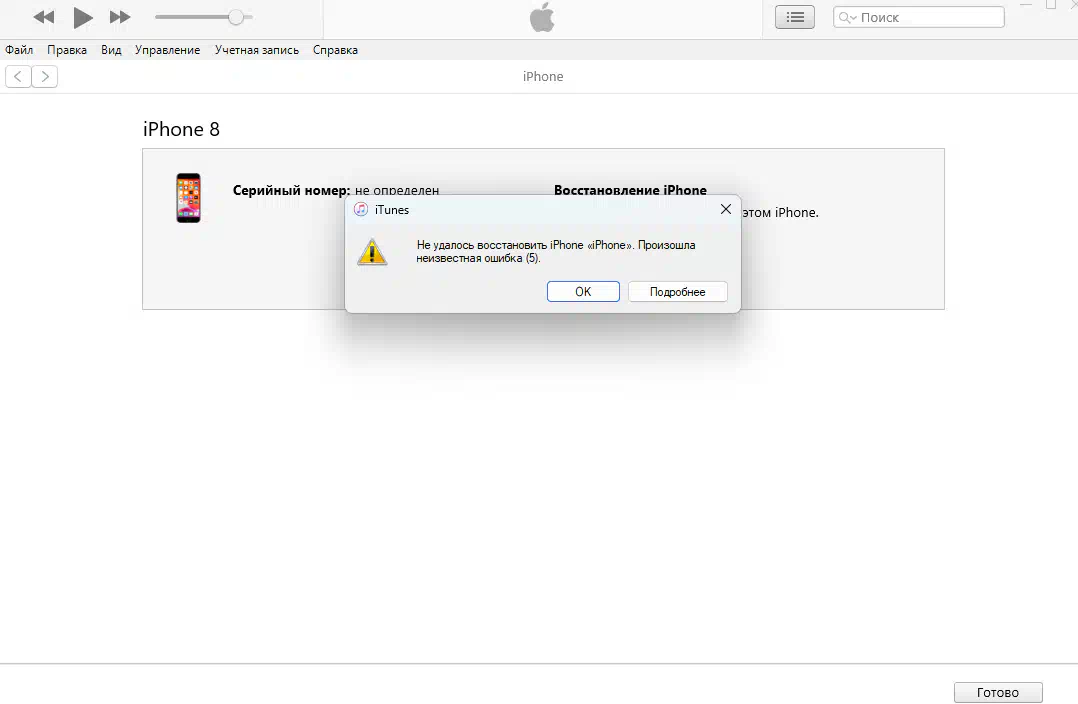Open the search magnifier dropdown
This screenshot has width=1078, height=704.
coord(847,17)
